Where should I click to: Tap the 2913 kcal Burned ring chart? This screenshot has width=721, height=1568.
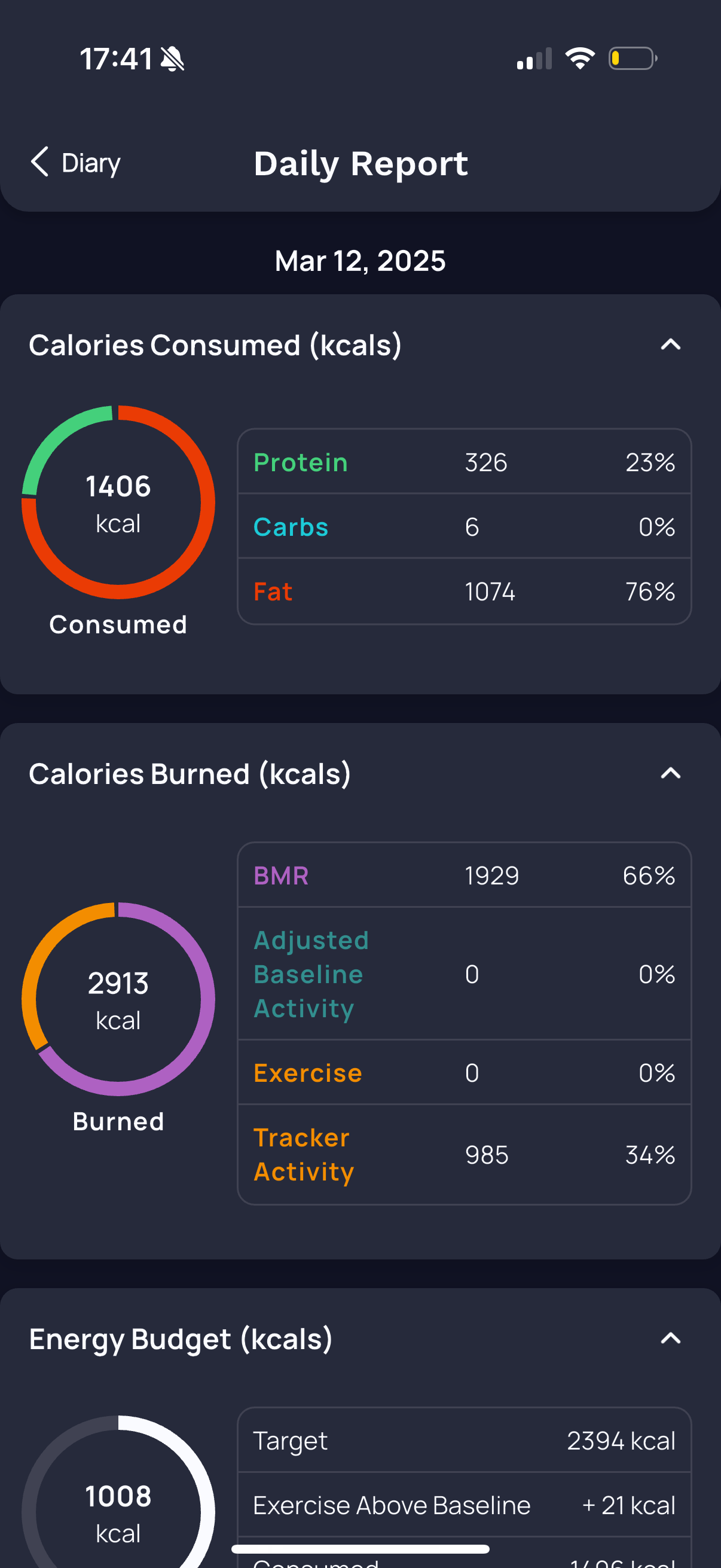pyautogui.click(x=118, y=999)
